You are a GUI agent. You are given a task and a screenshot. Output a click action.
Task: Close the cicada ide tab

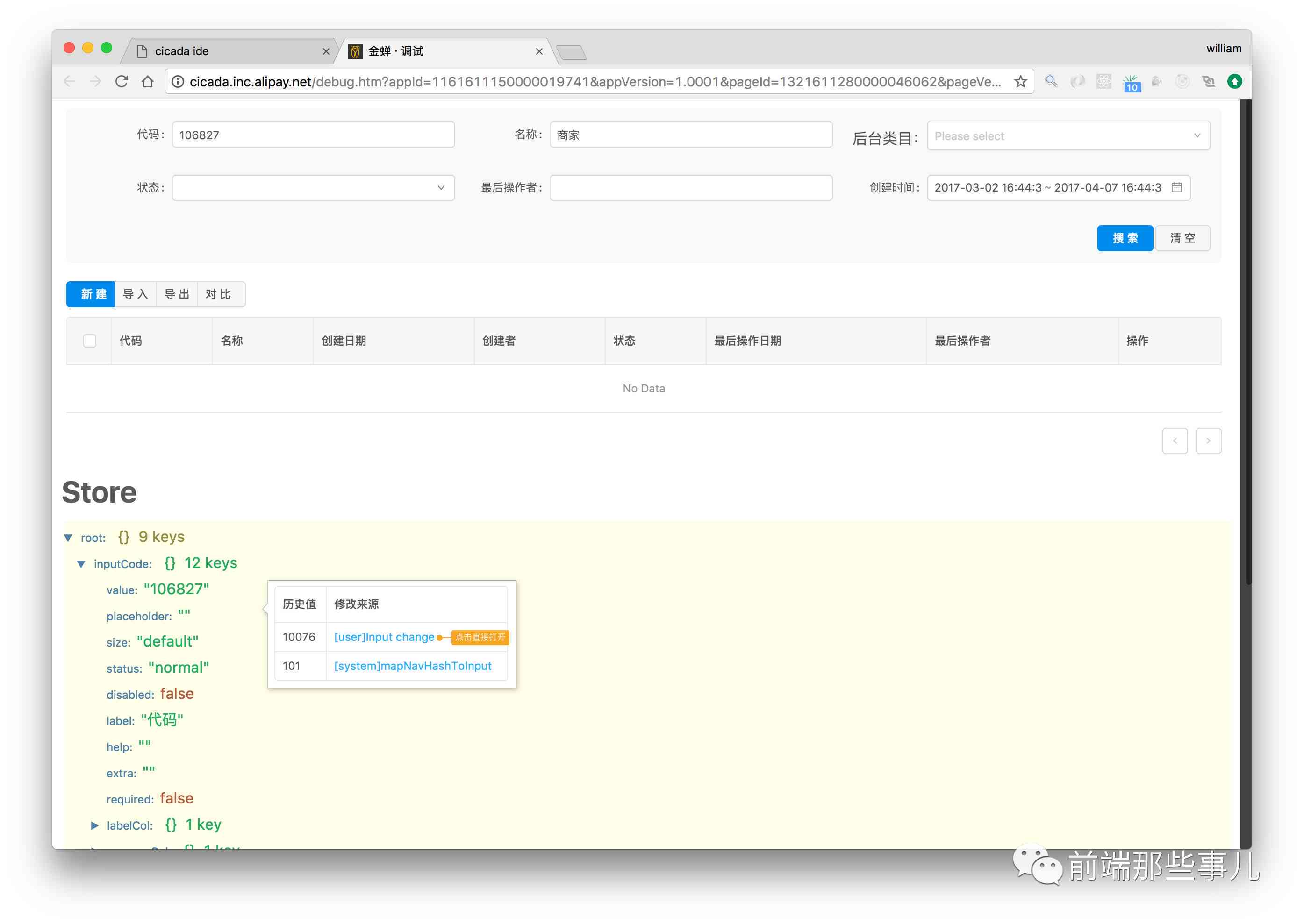326,51
